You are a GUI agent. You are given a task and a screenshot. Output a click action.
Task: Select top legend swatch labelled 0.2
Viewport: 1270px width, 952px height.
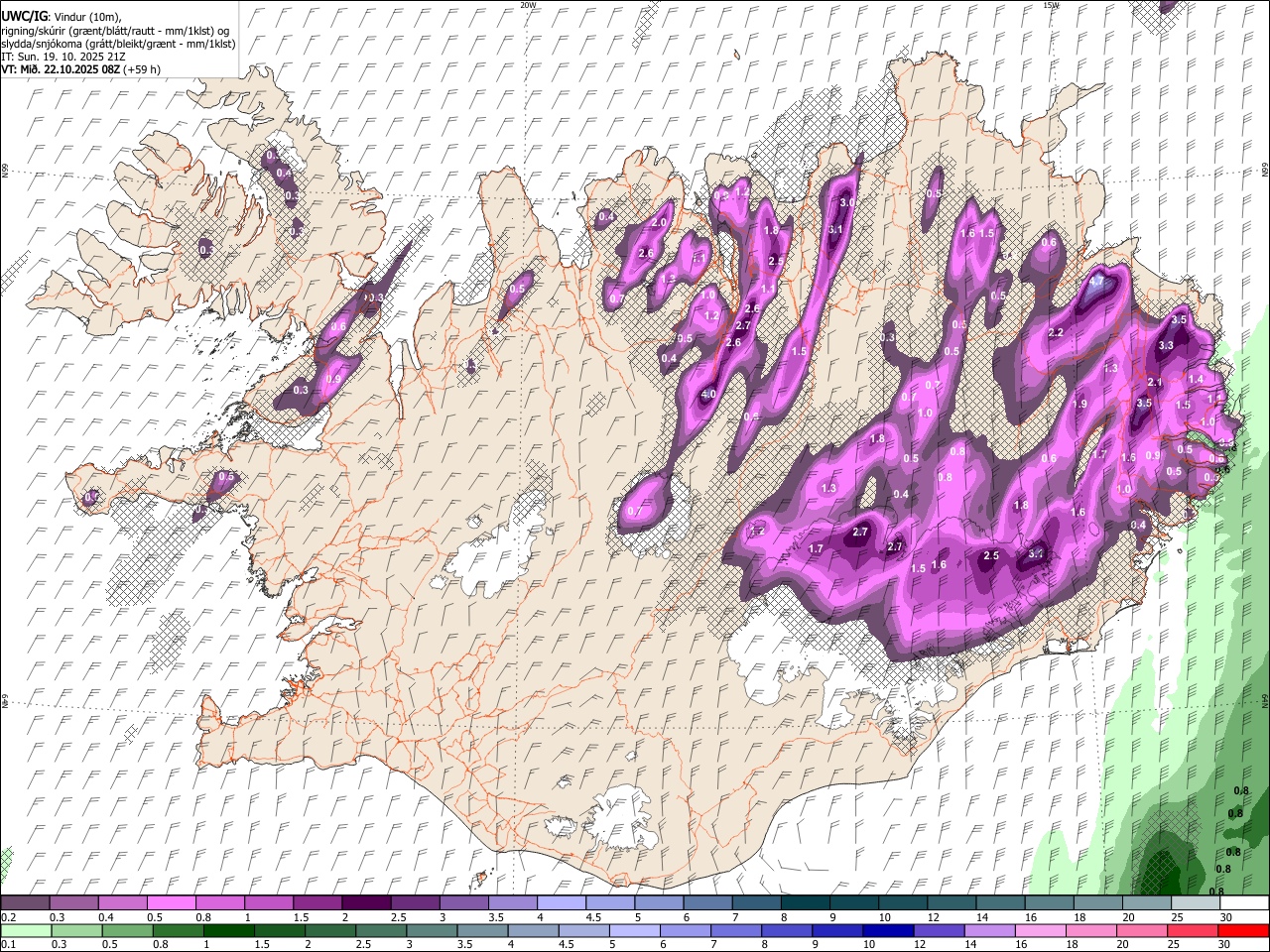[x=25, y=903]
